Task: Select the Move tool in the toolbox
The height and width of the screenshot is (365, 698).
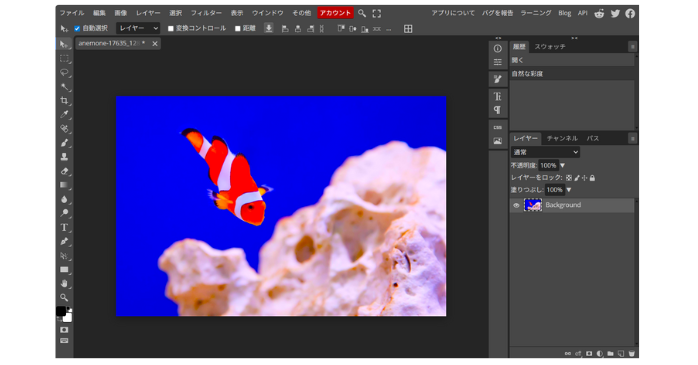Action: (x=64, y=45)
